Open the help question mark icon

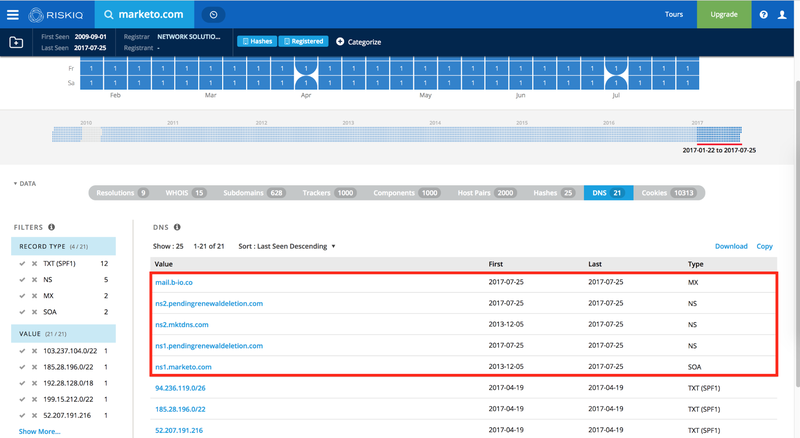pyautogui.click(x=763, y=15)
